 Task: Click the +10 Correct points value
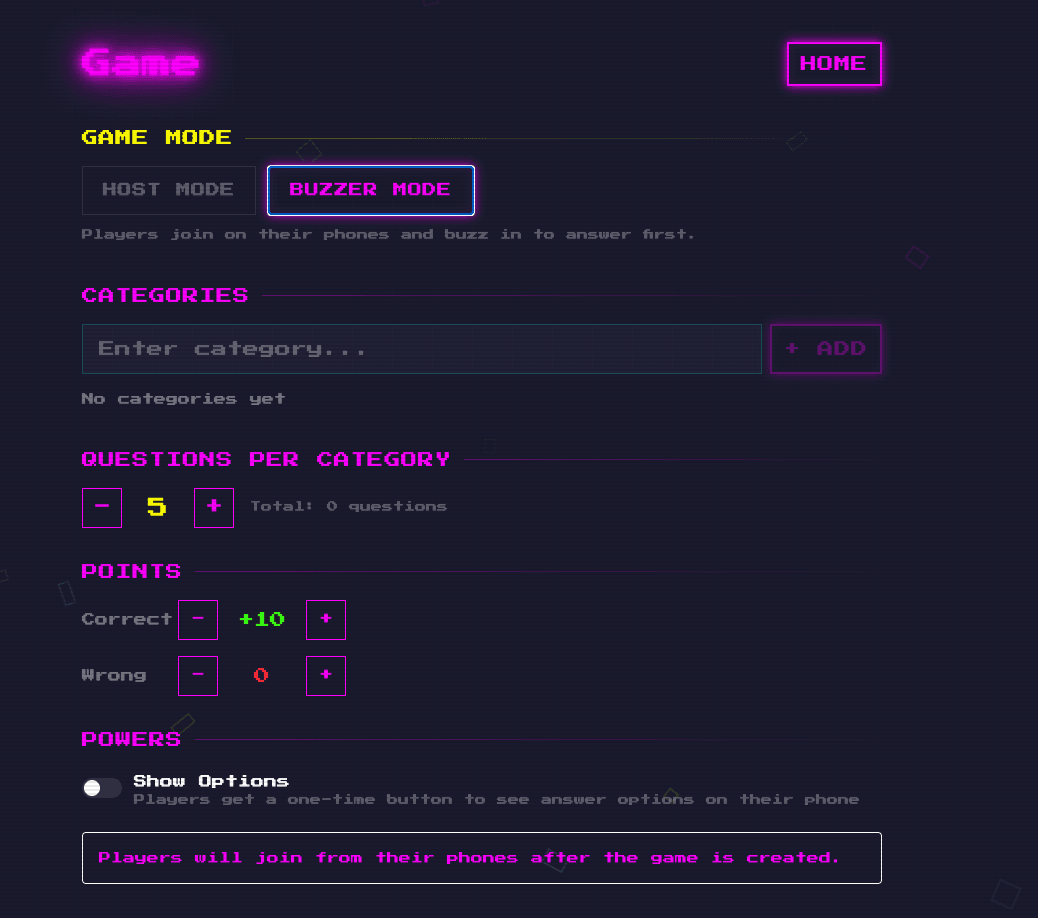262,620
